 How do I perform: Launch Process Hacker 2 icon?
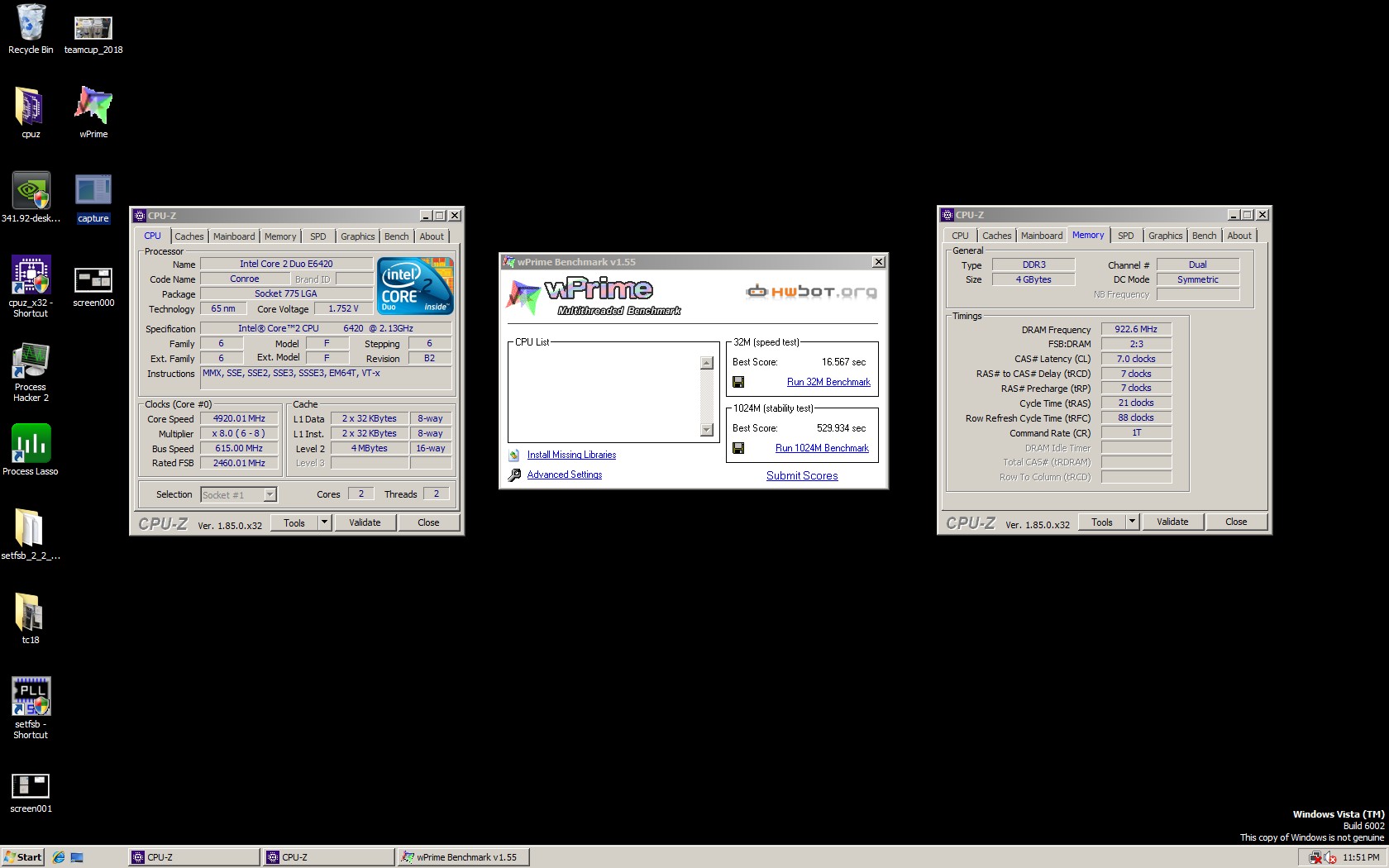(31, 360)
